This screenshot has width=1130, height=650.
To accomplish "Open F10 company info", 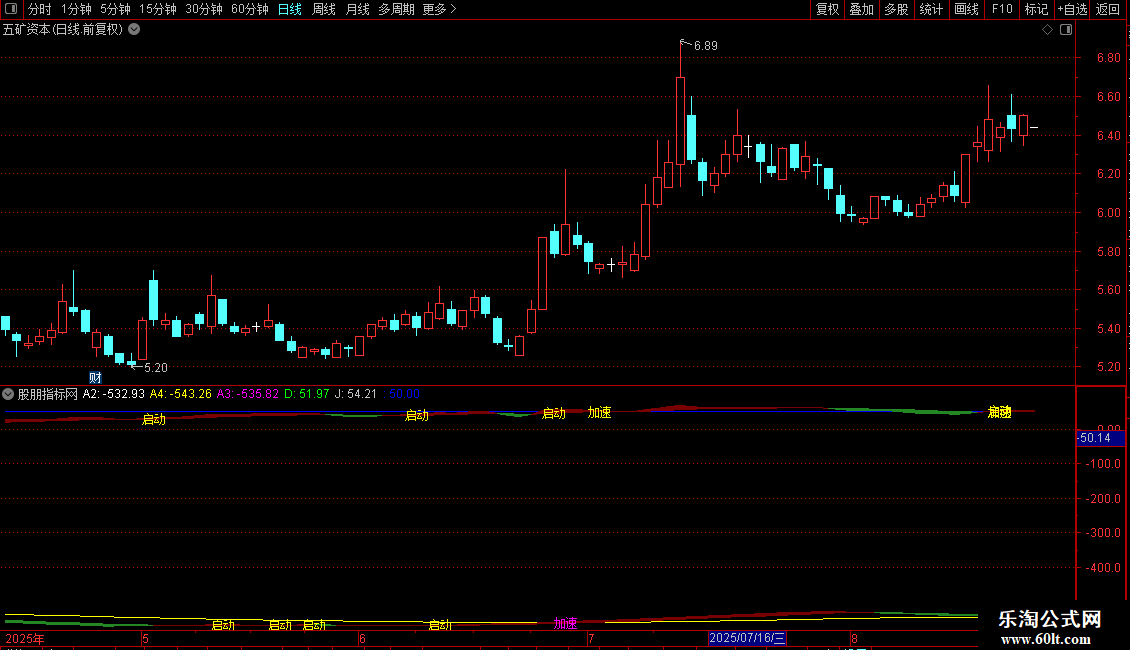I will [x=1002, y=9].
